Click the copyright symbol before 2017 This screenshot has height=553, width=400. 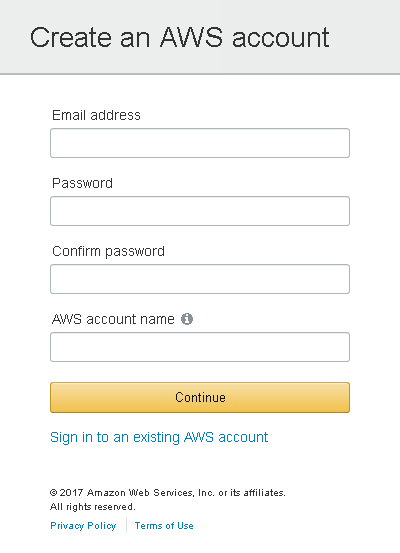coord(54,493)
